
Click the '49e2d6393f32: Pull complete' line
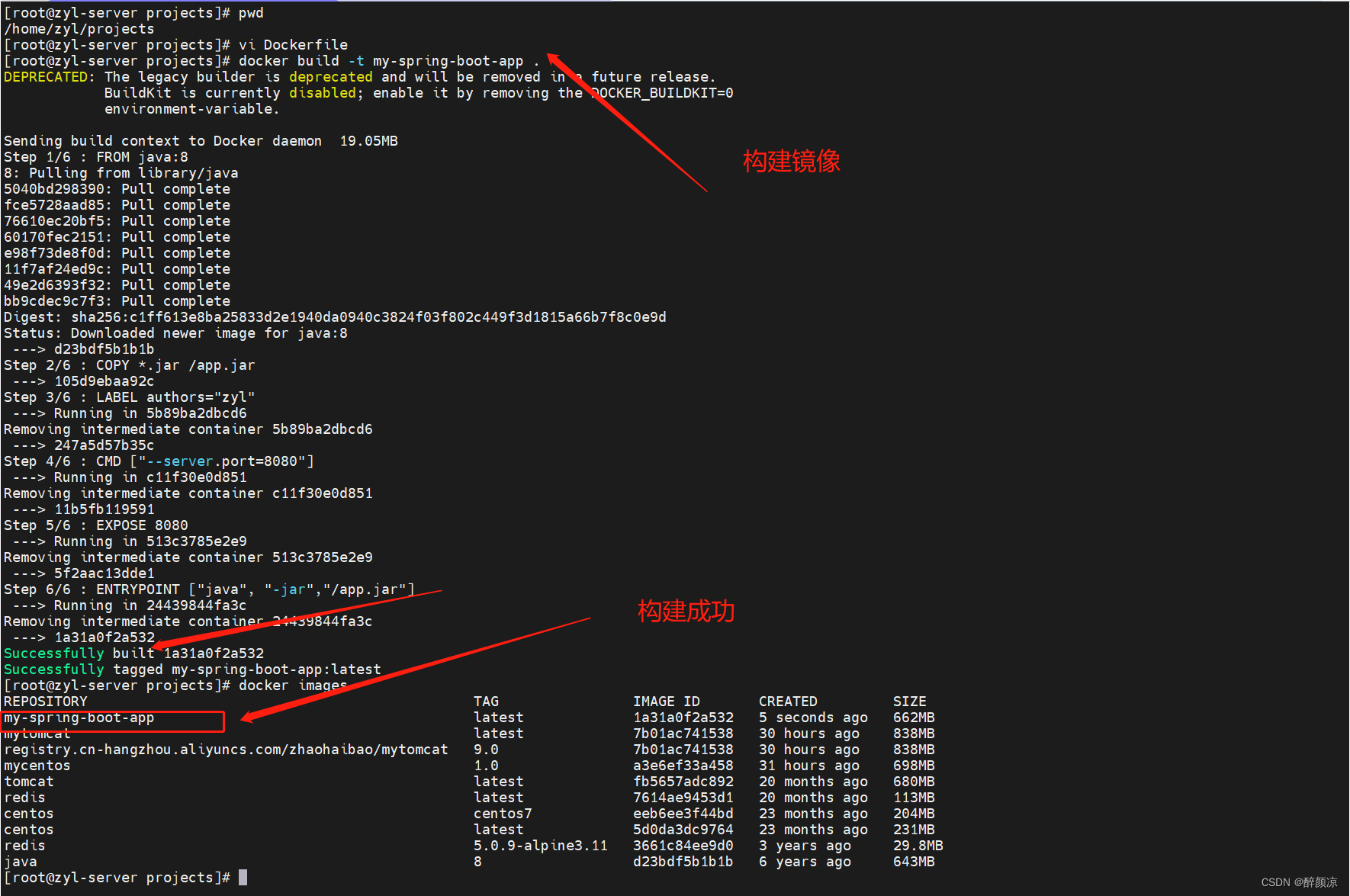(117, 285)
